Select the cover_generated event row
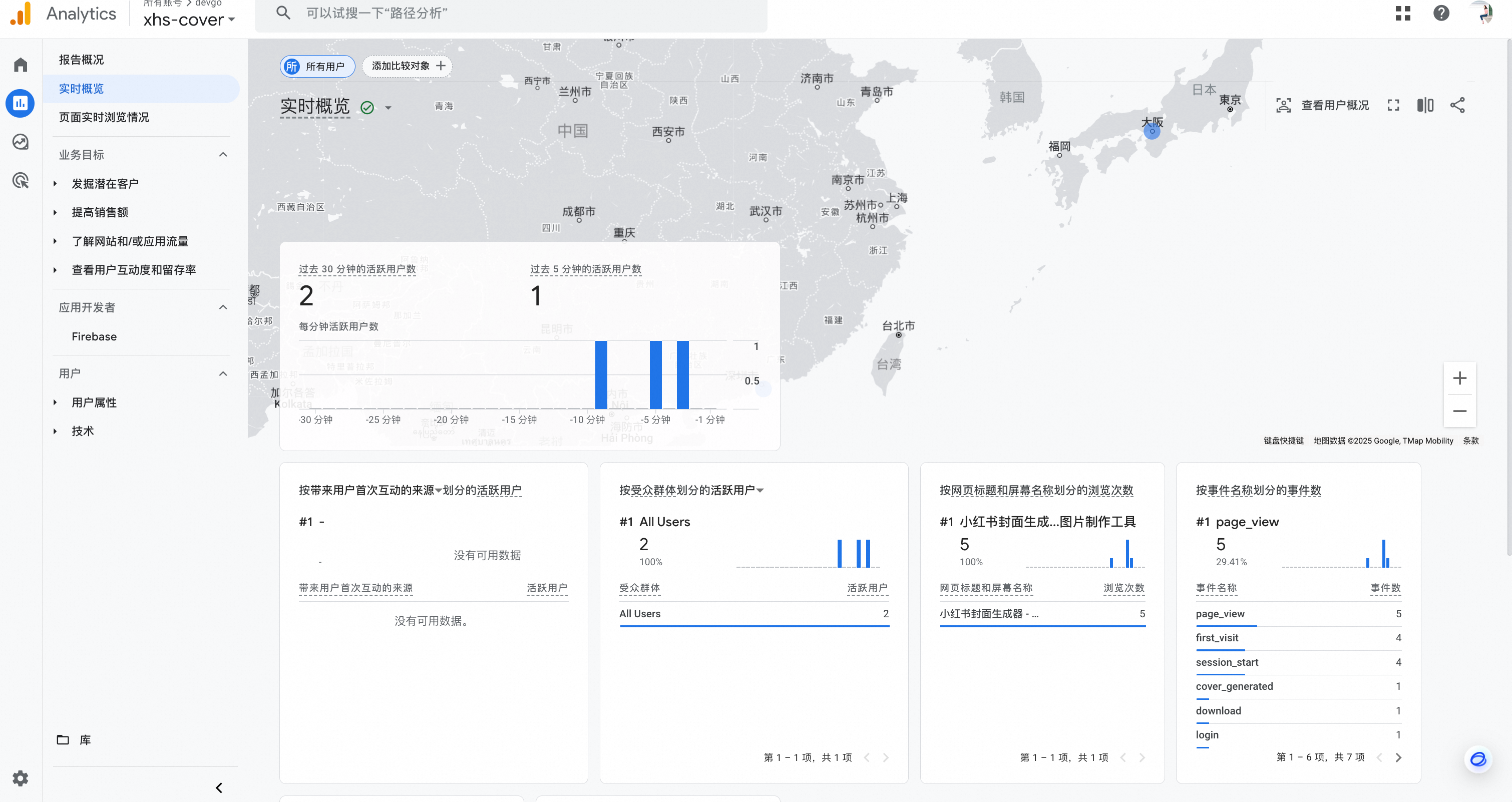The image size is (1512, 802). 1298,686
